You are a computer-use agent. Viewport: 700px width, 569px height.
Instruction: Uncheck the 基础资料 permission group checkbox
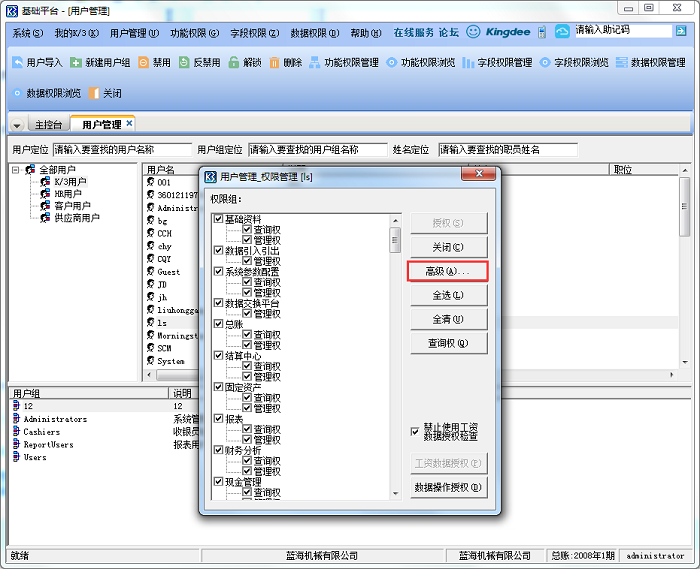[218, 219]
